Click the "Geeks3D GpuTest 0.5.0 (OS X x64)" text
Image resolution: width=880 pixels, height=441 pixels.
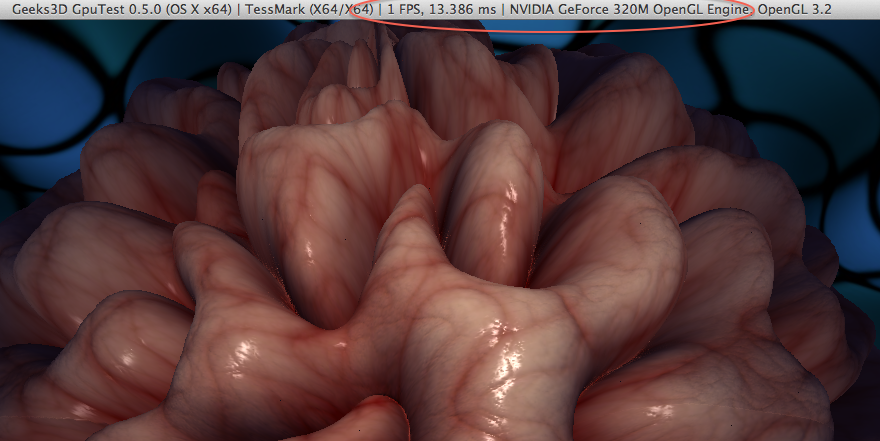[x=122, y=10]
